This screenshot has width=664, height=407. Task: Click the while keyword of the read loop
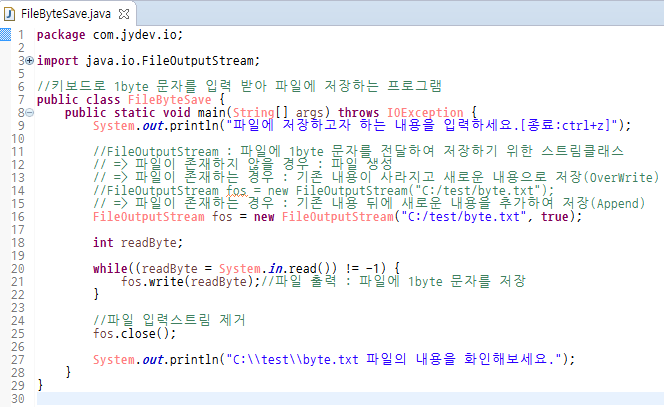109,268
